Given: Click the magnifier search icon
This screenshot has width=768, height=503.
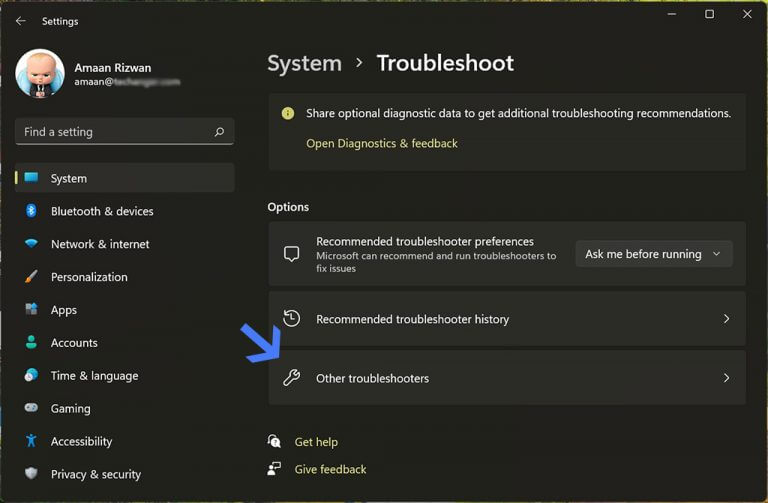Looking at the screenshot, I should [219, 132].
